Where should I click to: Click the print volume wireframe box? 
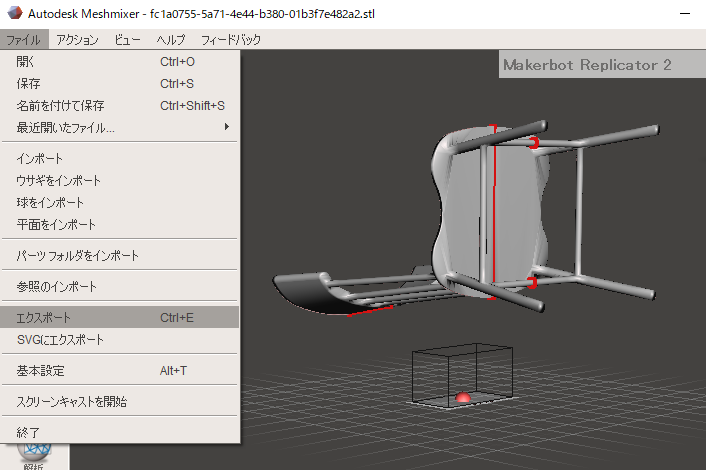point(462,375)
